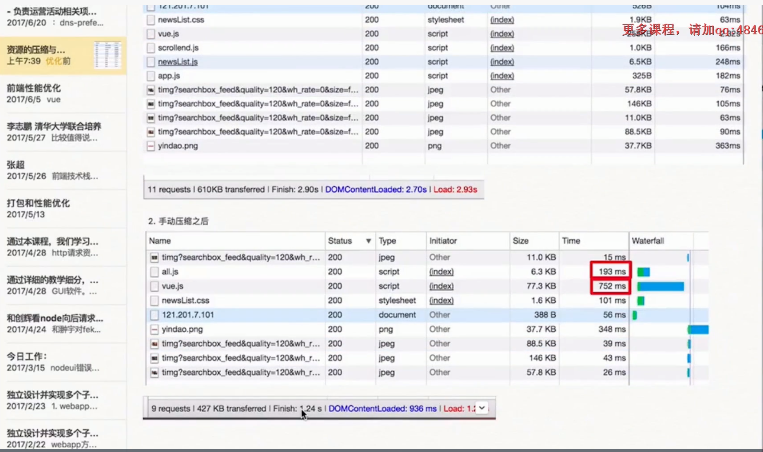Click the Waterfall column header
The height and width of the screenshot is (452, 763).
(x=649, y=241)
